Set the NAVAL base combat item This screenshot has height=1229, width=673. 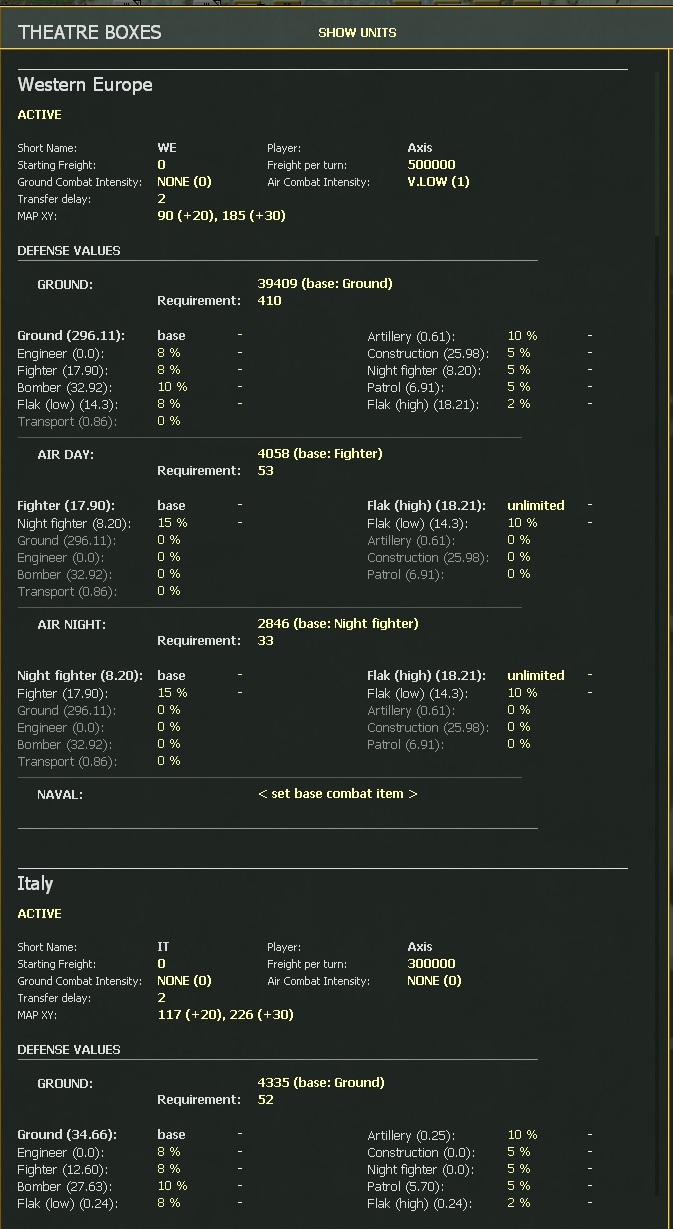(x=337, y=794)
